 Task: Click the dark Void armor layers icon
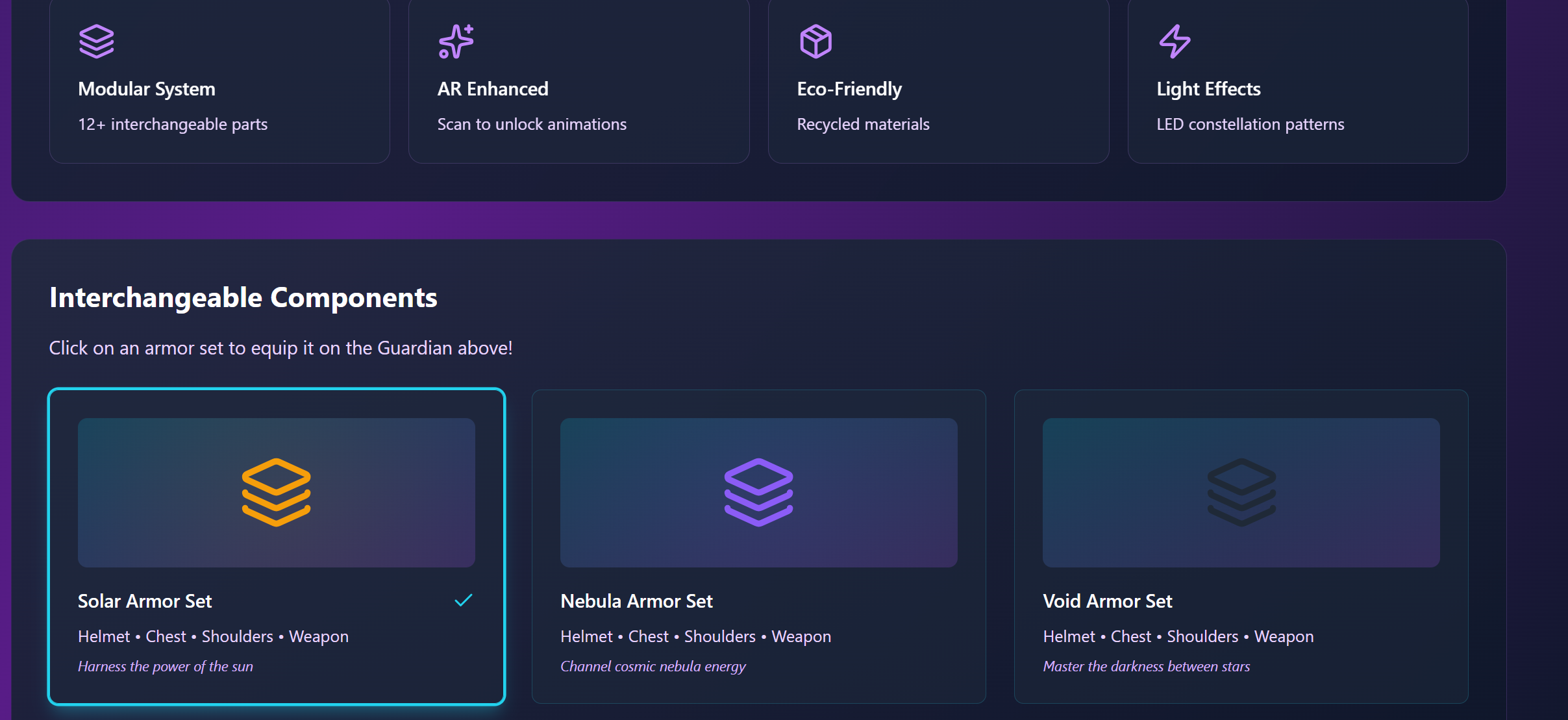tap(1241, 492)
